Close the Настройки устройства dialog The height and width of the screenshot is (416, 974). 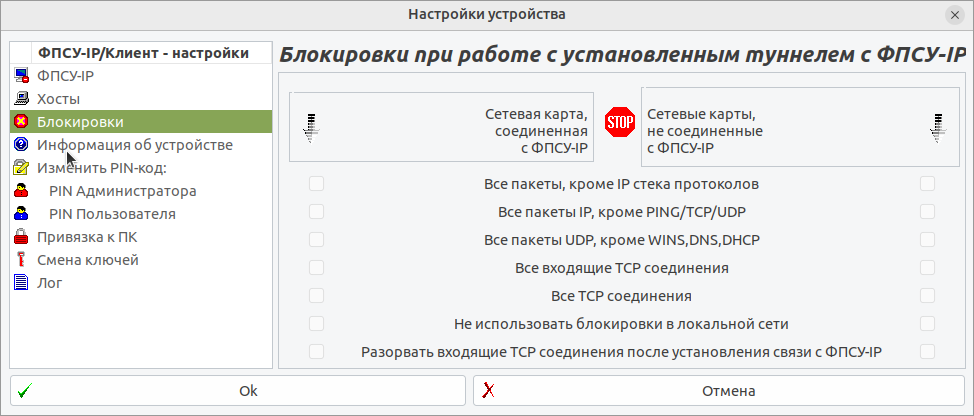pos(955,14)
